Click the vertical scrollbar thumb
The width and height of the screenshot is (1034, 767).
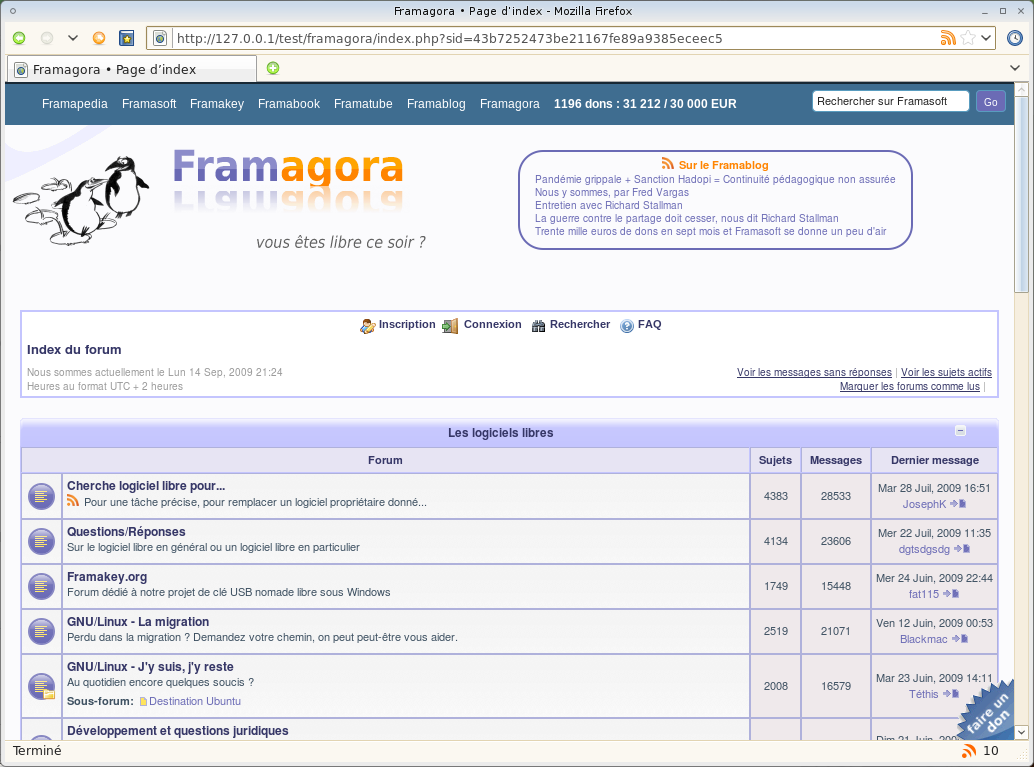pos(1021,194)
